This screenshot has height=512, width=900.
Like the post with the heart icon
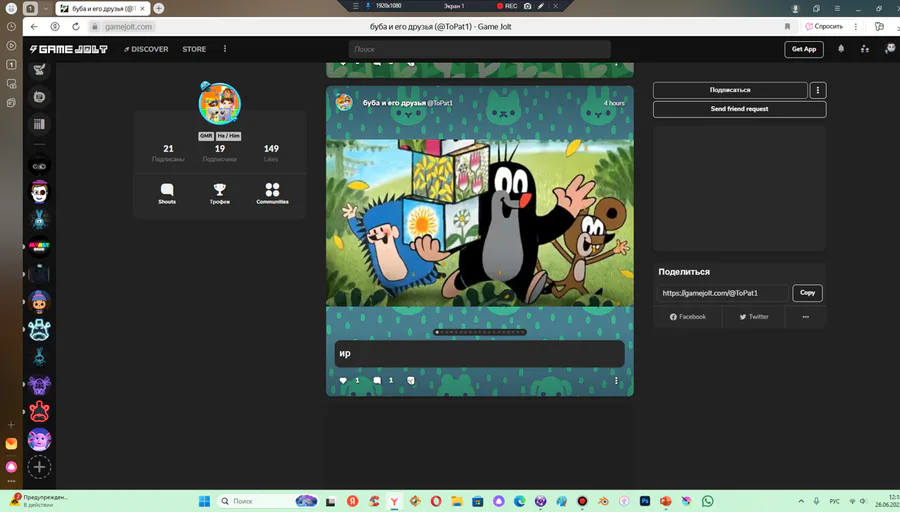[x=343, y=381]
